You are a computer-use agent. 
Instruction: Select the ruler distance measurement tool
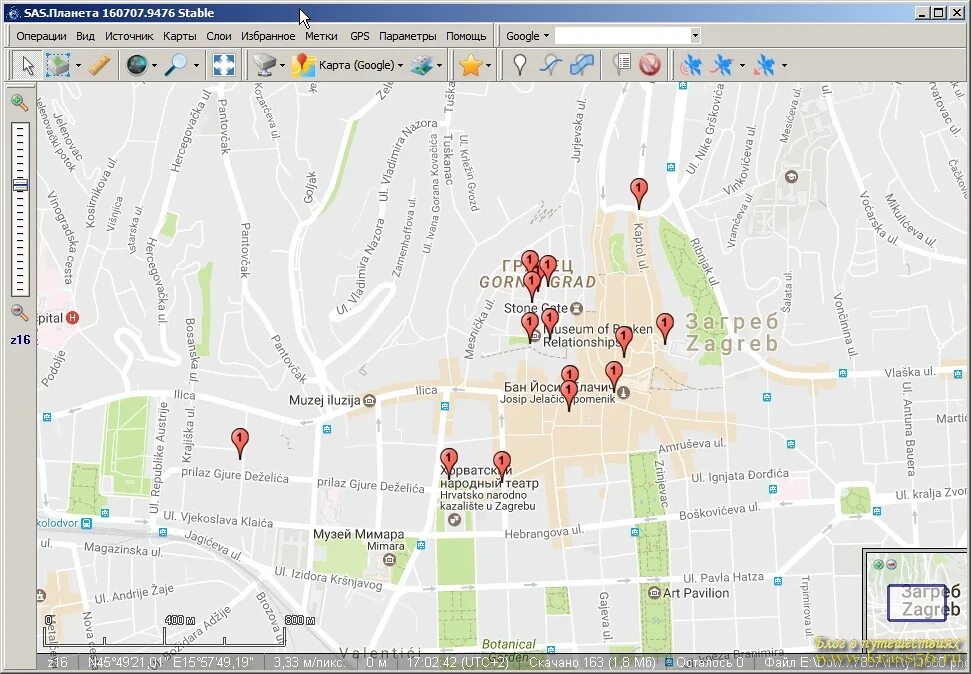[x=99, y=64]
